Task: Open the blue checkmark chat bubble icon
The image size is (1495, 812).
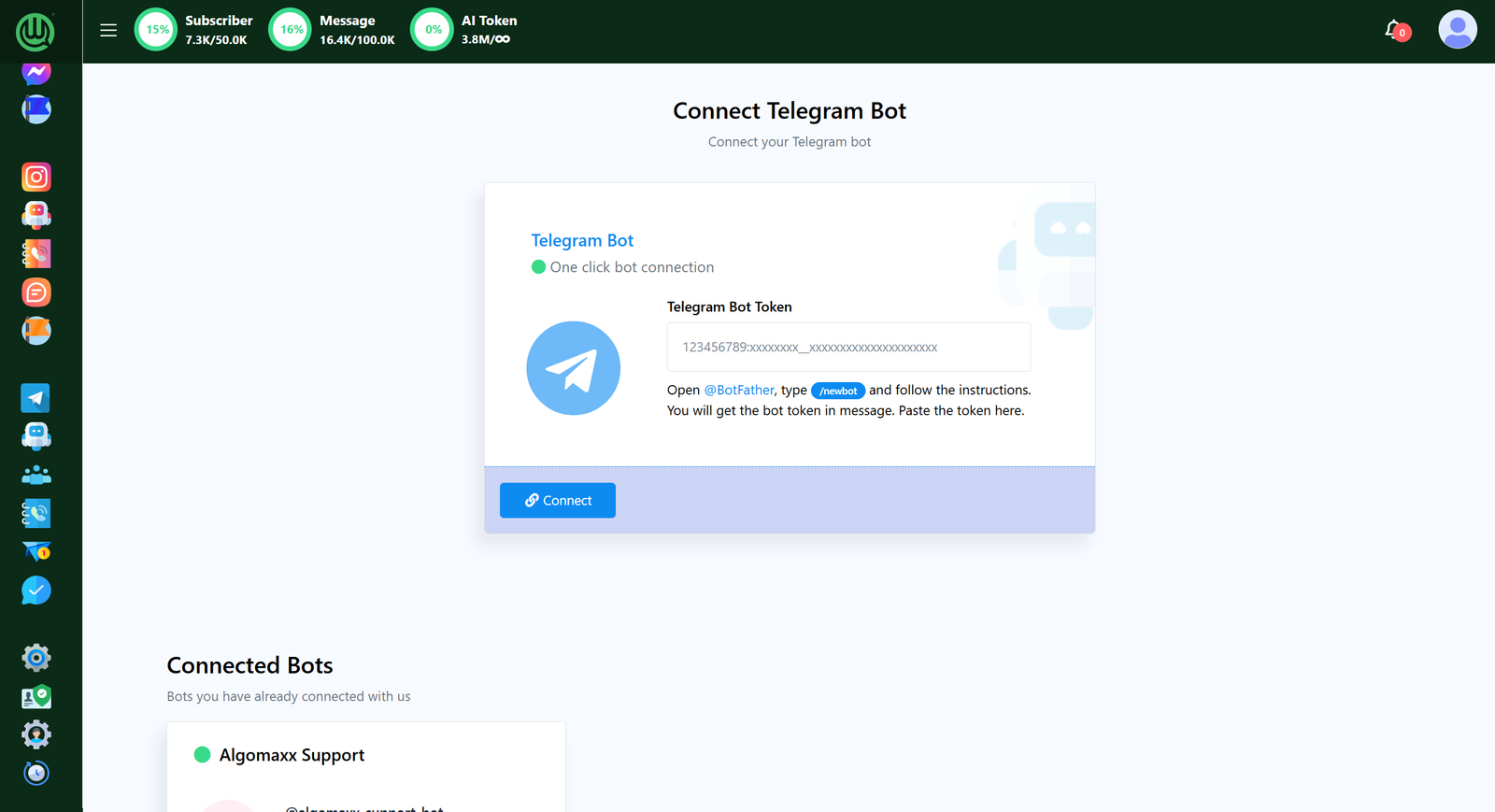Action: 36,590
